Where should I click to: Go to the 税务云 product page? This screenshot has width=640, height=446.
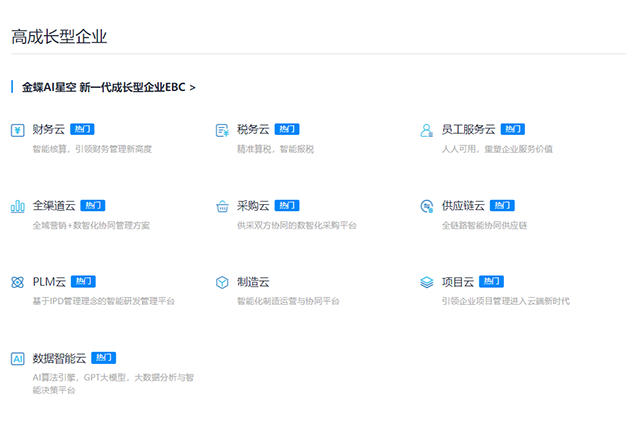point(253,130)
